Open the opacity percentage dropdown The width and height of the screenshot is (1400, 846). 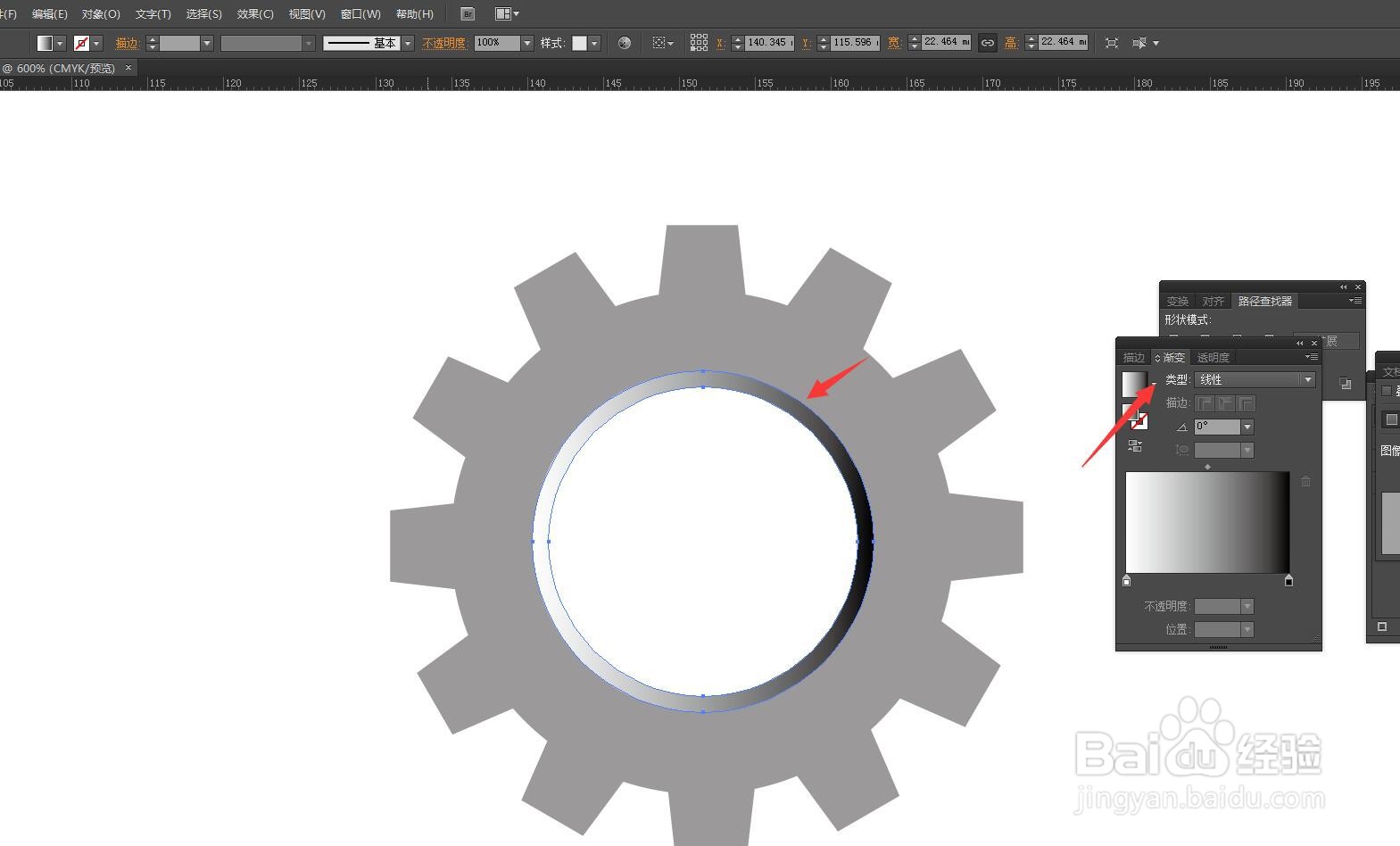(x=527, y=43)
